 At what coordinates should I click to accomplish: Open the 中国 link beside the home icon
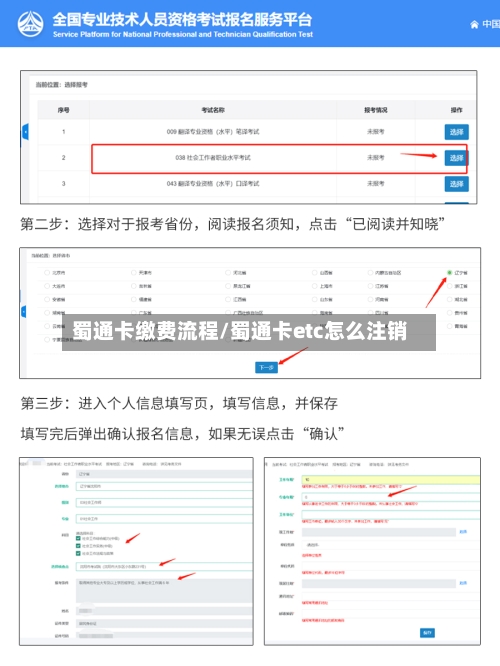[x=491, y=24]
